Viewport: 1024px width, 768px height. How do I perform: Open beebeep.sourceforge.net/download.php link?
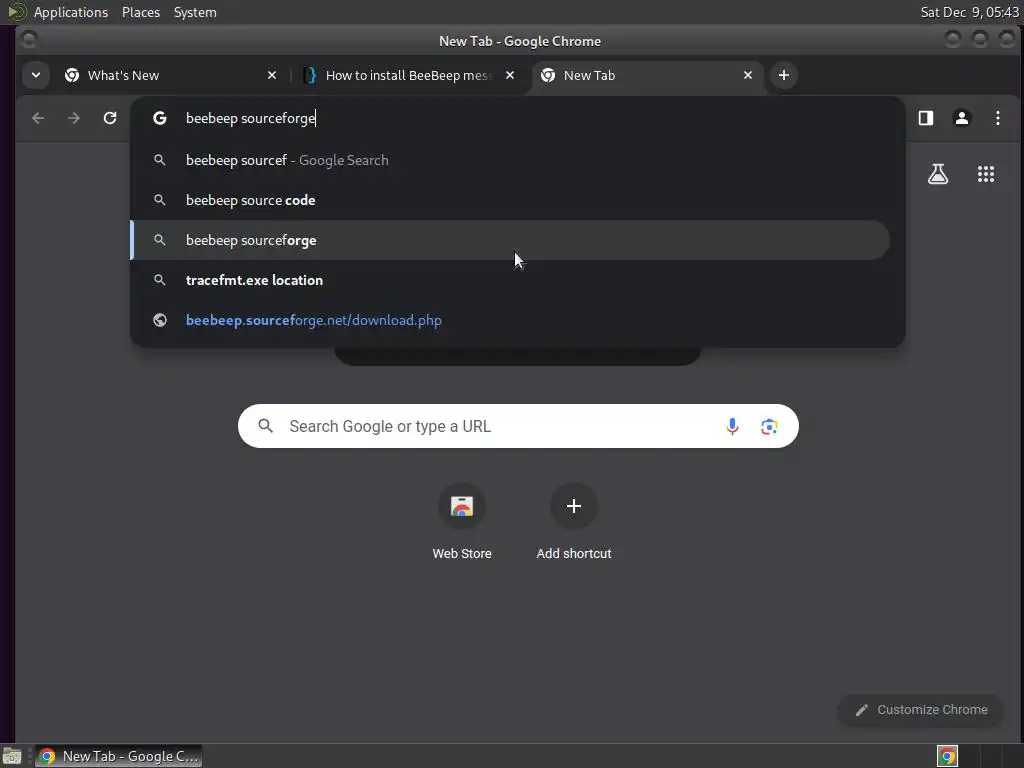(x=510, y=320)
